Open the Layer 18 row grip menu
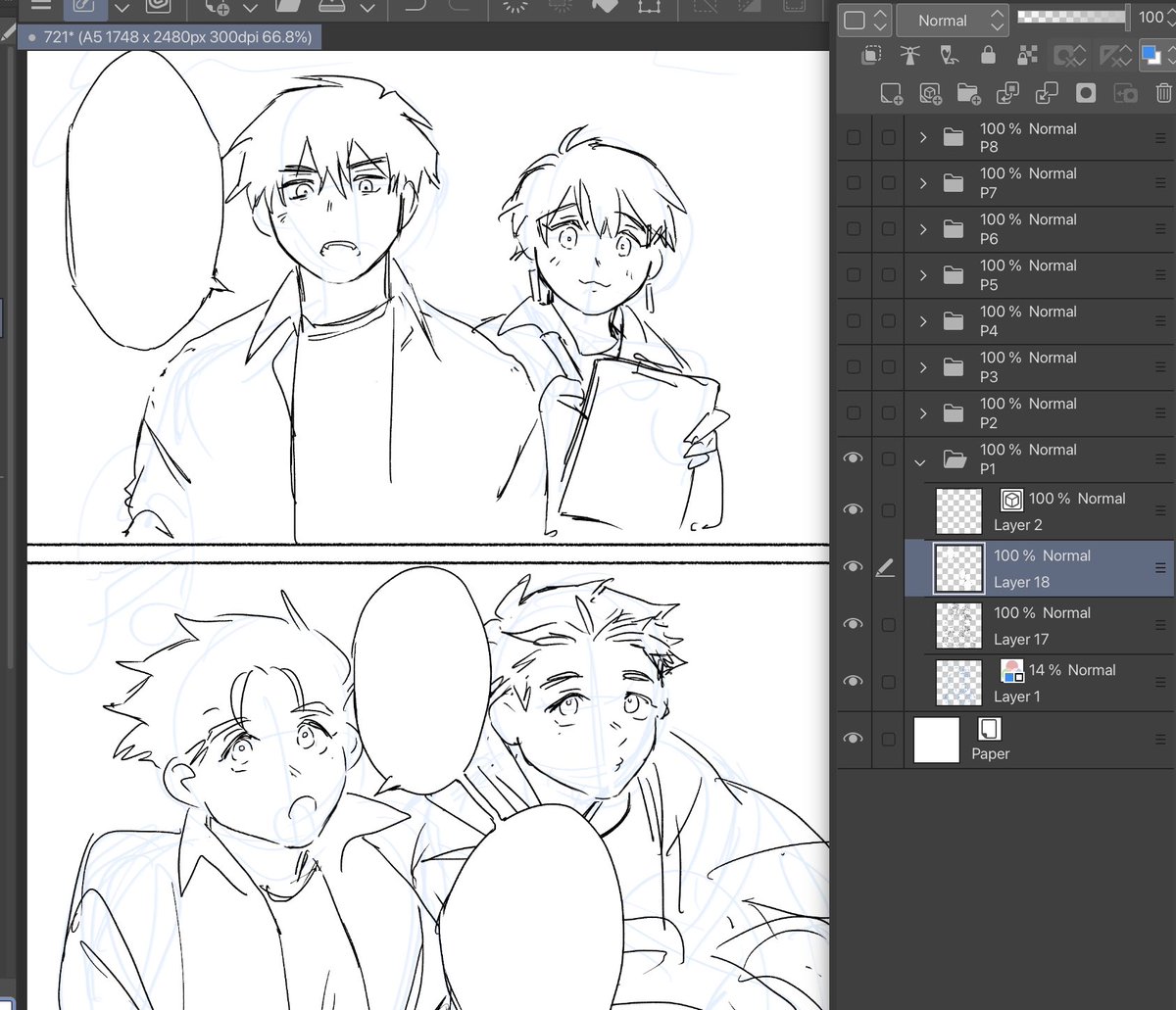The height and width of the screenshot is (1010, 1176). pos(1160,568)
